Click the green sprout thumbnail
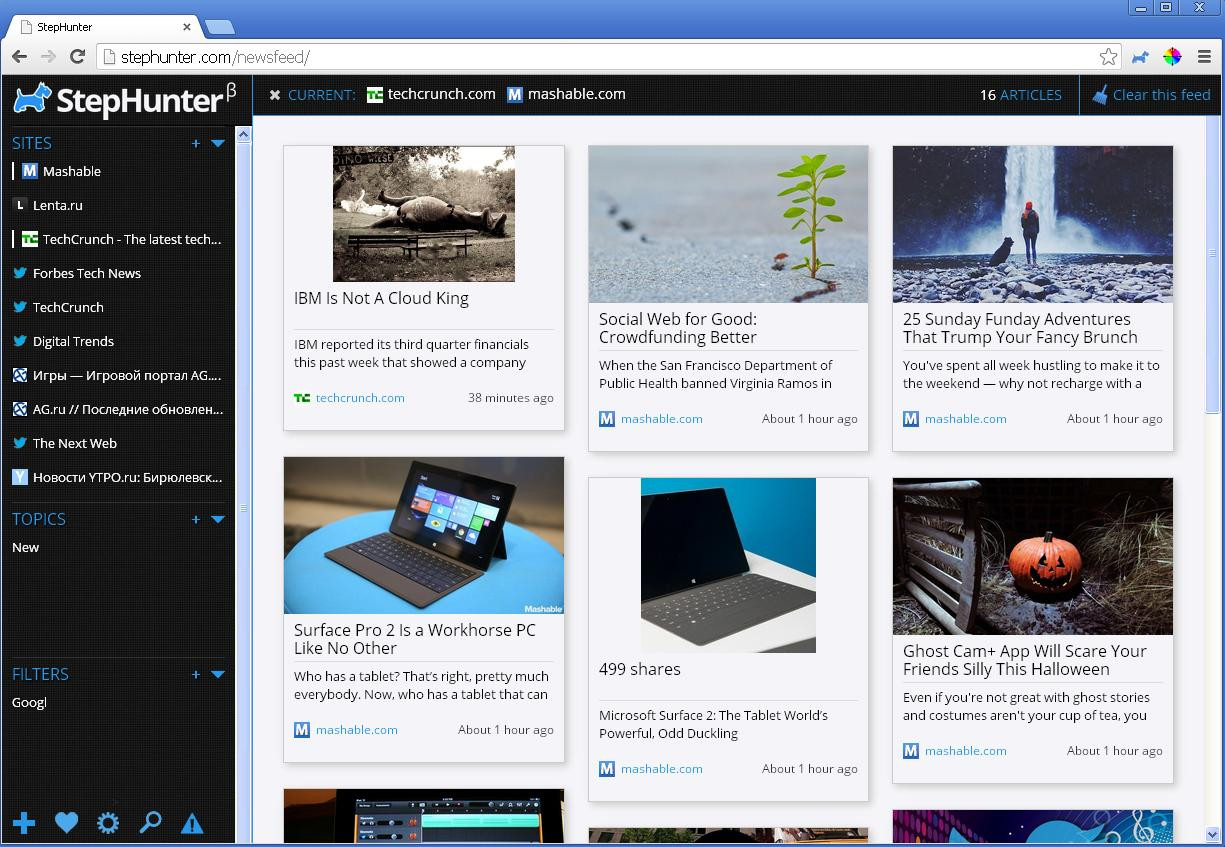 coord(728,224)
